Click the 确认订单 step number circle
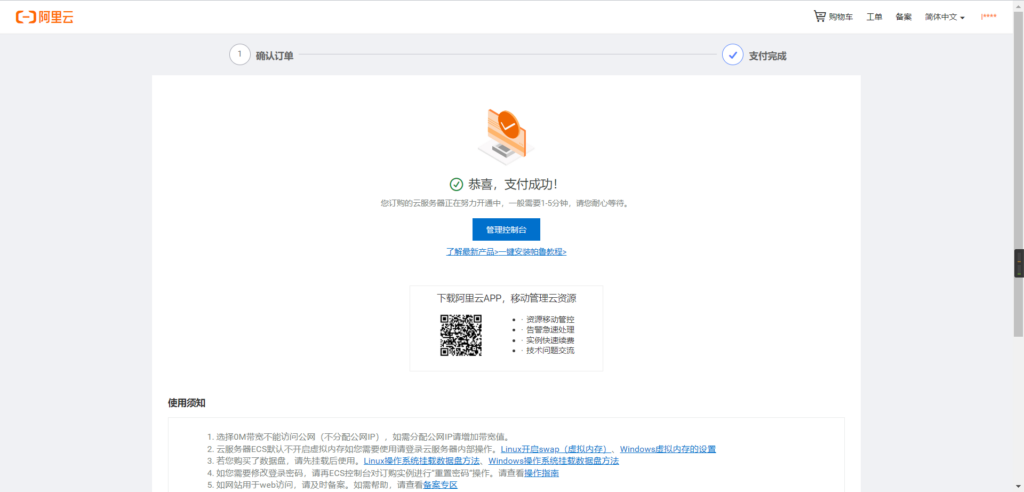This screenshot has width=1024, height=492. tap(240, 55)
